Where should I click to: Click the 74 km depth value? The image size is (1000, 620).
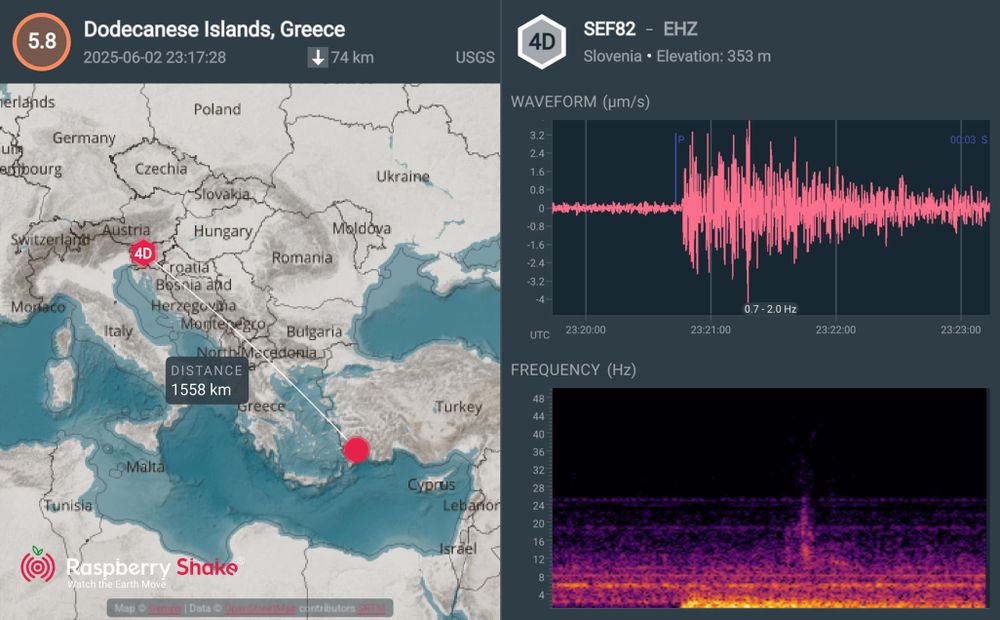coord(353,57)
